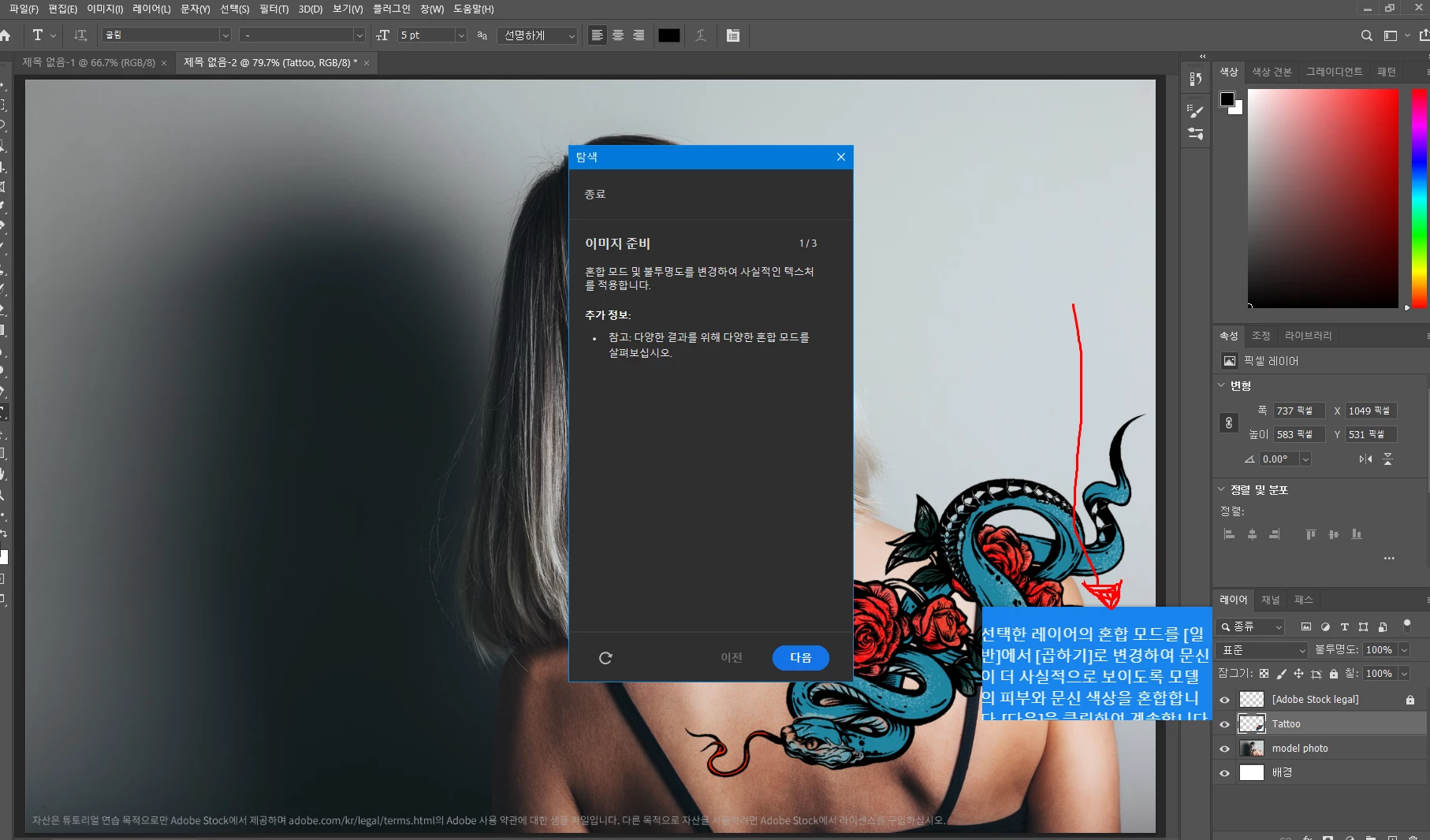Image resolution: width=1430 pixels, height=840 pixels.
Task: Click the width 737 픽셀 field
Action: 1298,411
